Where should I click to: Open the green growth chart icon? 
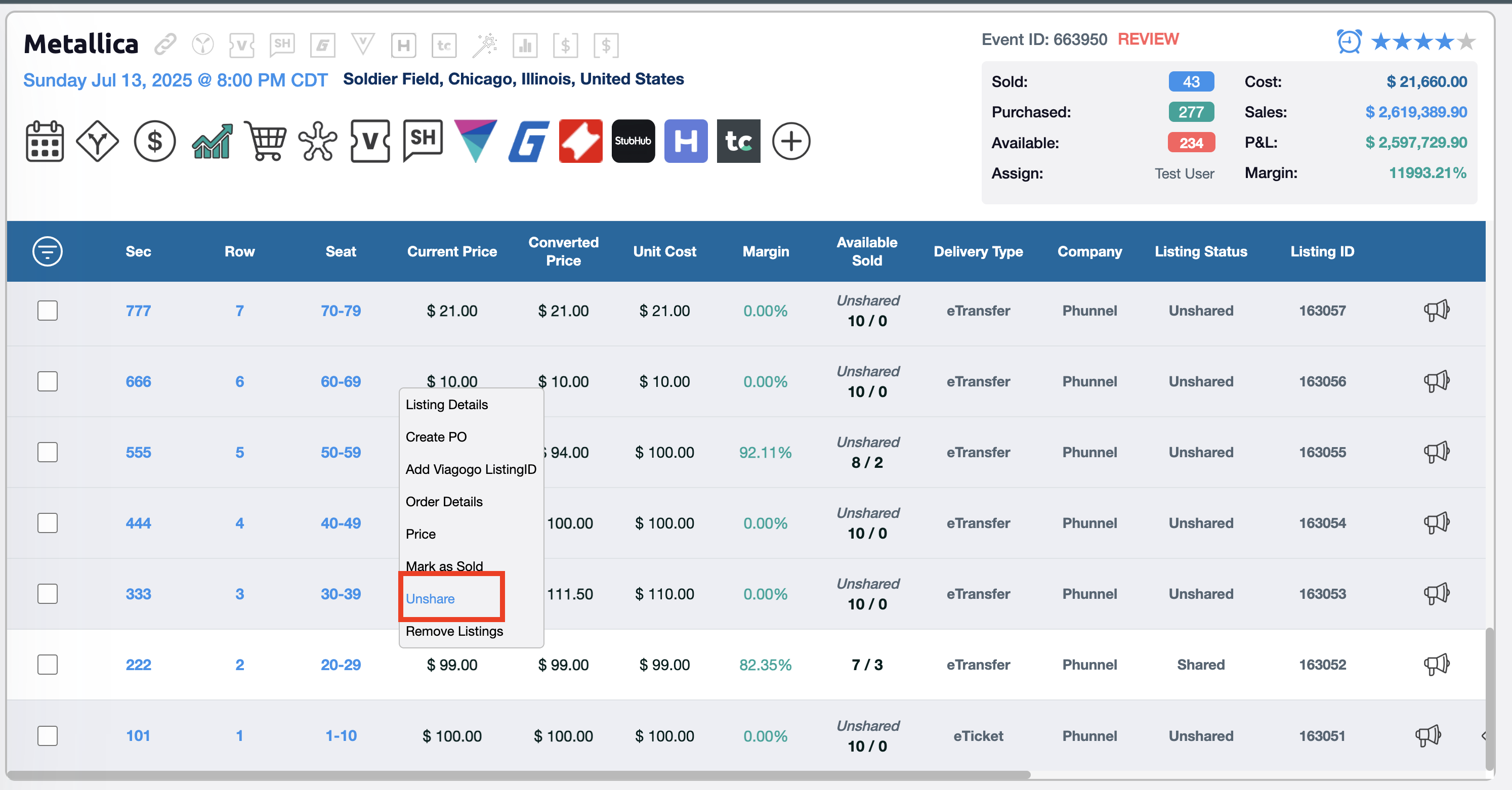pyautogui.click(x=212, y=141)
